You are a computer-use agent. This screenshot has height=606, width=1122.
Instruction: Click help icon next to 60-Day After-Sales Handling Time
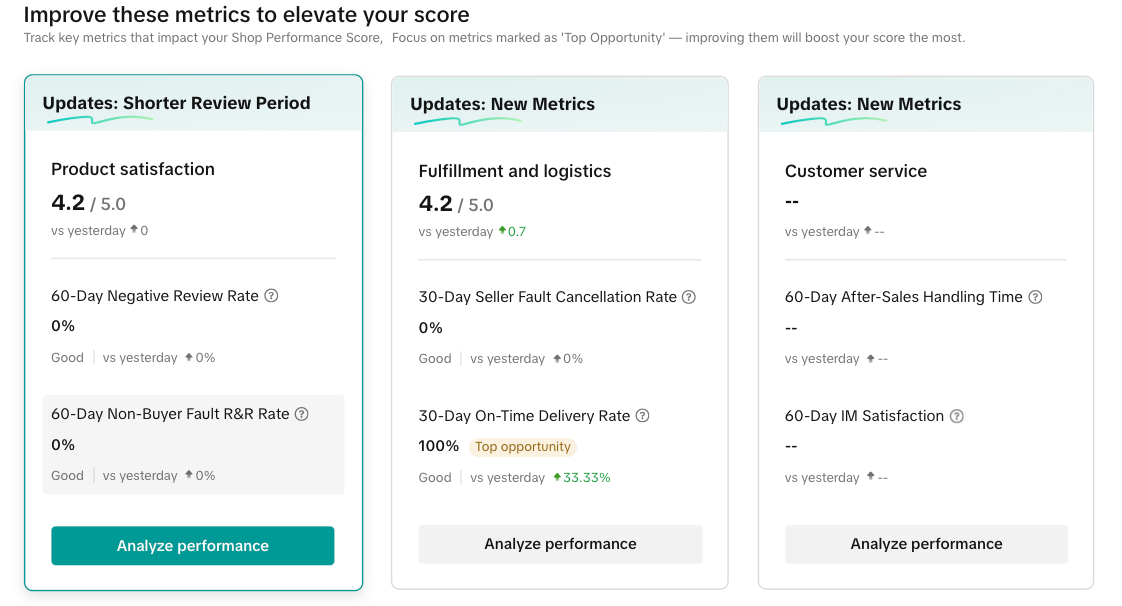pyautogui.click(x=1035, y=297)
